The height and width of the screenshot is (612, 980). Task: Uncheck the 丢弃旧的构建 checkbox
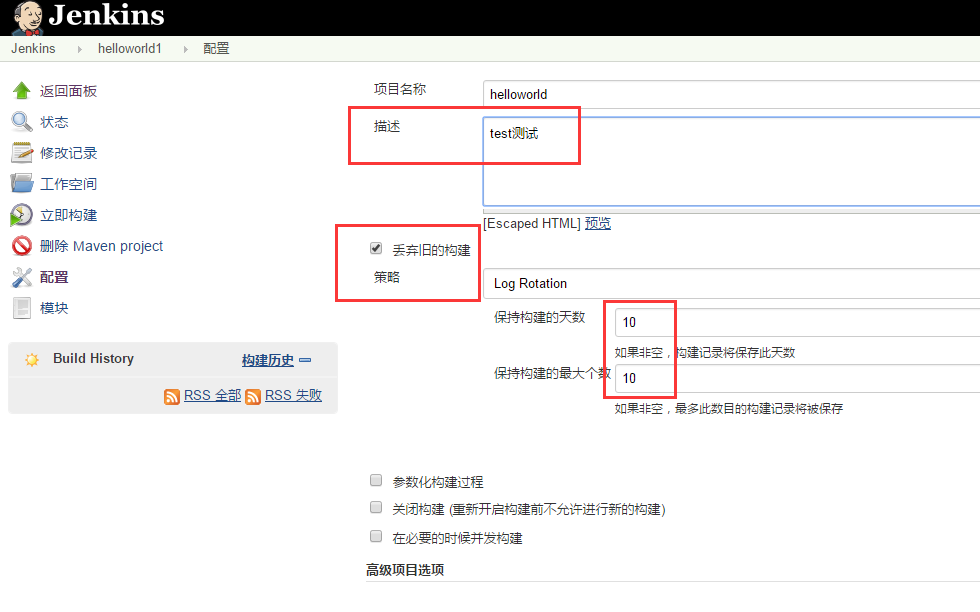(x=376, y=249)
